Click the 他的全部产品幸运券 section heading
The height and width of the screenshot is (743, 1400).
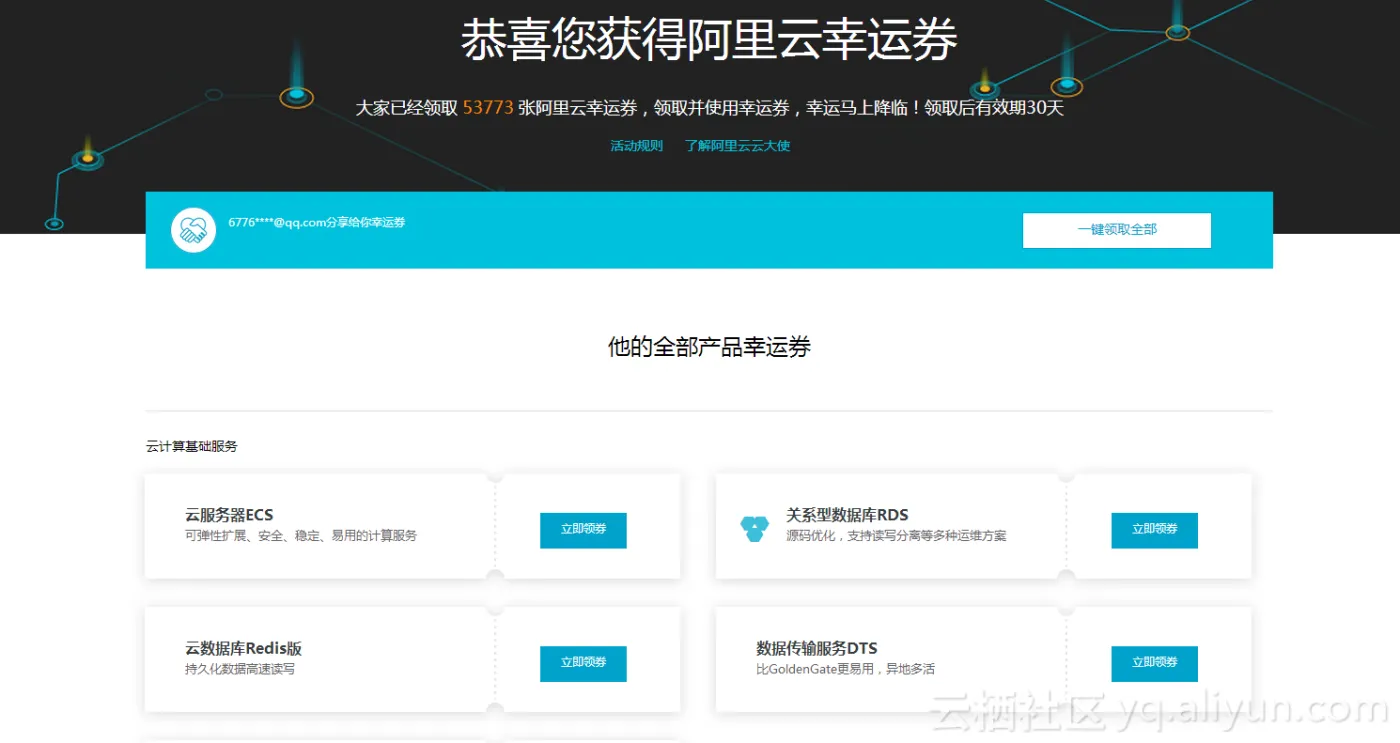coord(709,347)
